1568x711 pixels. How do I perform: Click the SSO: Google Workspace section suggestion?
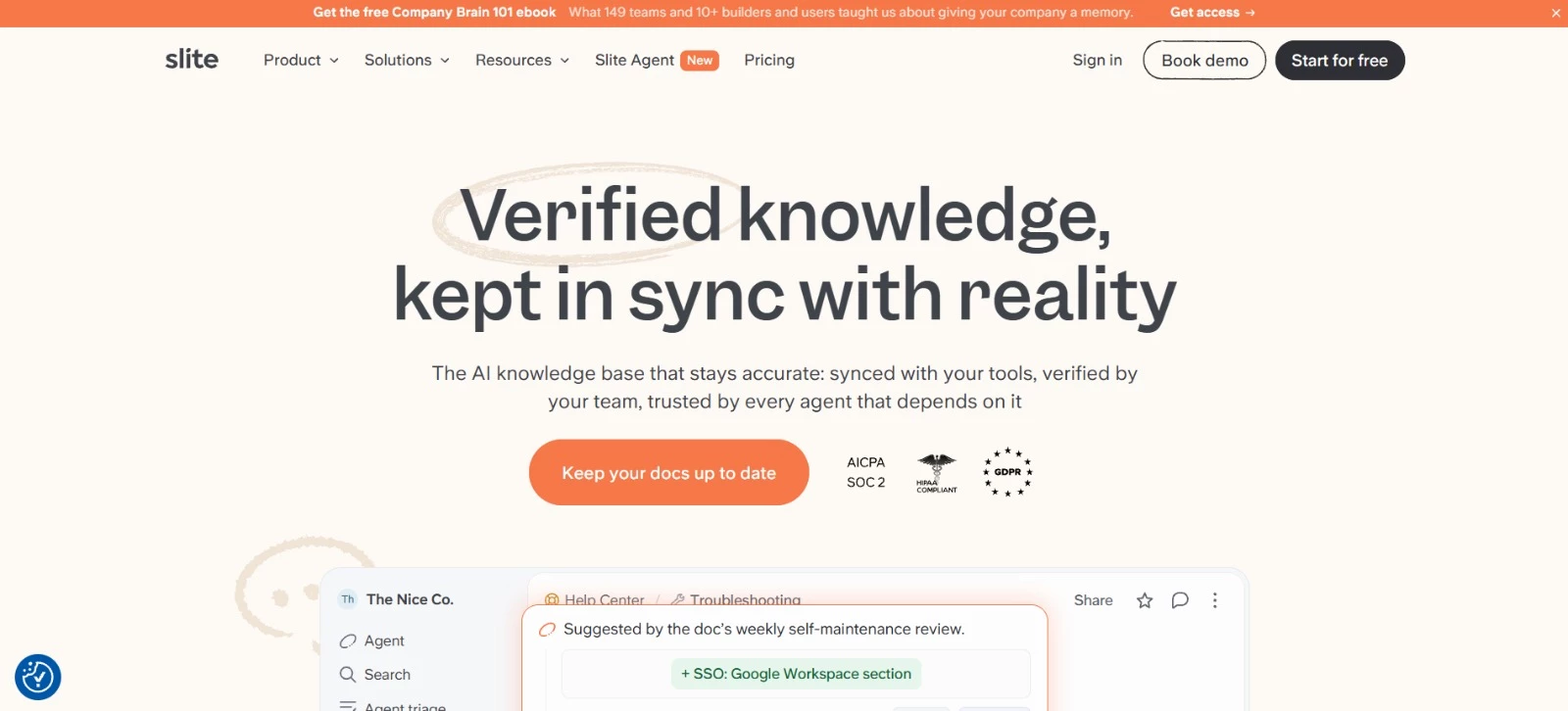coord(797,674)
